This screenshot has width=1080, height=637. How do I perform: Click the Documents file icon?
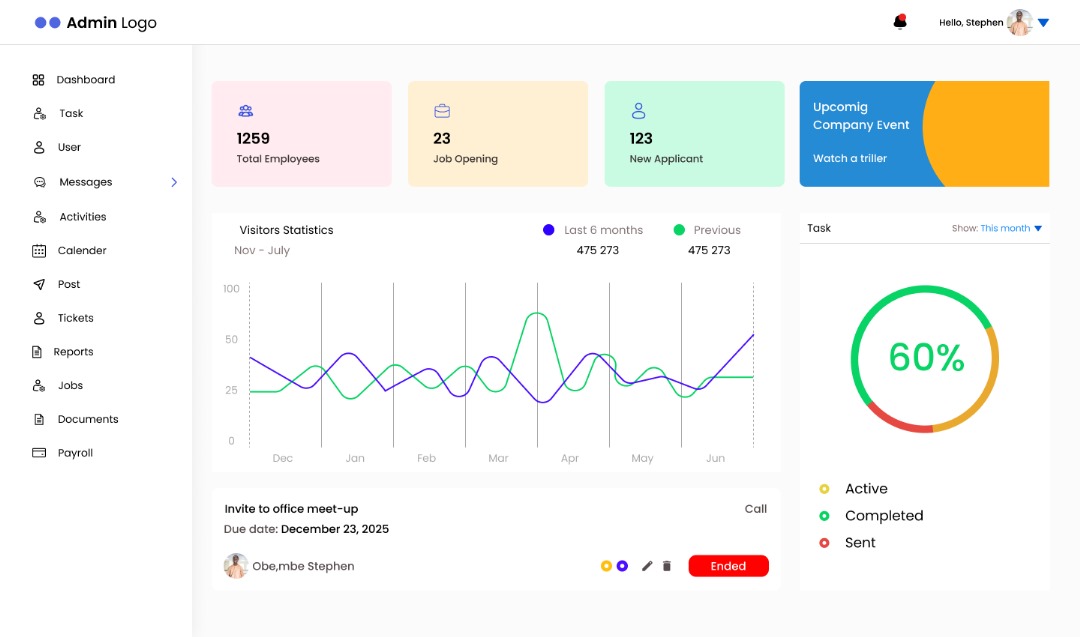(39, 419)
